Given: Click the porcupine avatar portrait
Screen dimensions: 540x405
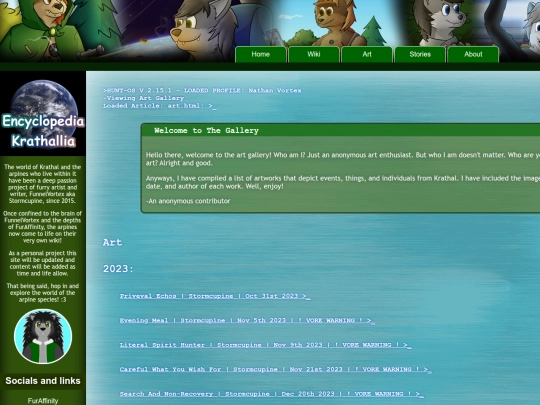Looking at the screenshot, I should click(43, 336).
